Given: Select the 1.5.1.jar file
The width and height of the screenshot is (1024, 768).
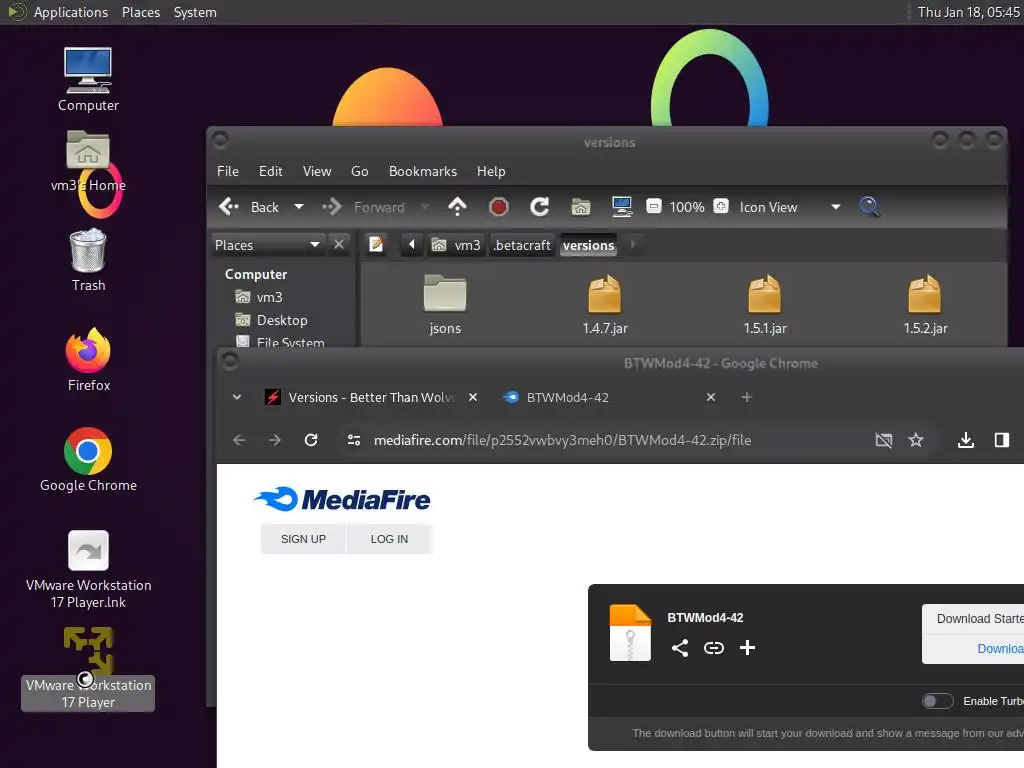Looking at the screenshot, I should [x=765, y=304].
